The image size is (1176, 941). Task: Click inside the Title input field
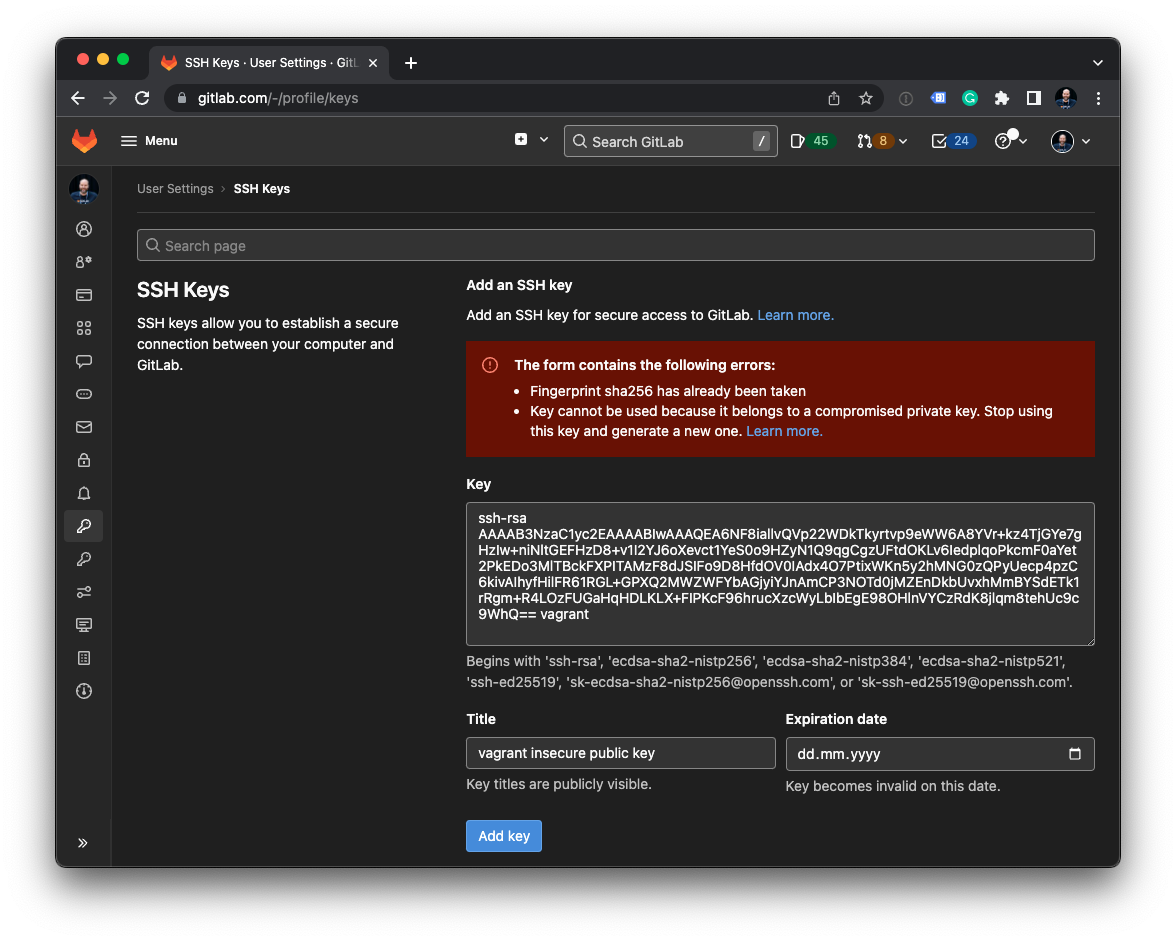[x=619, y=753]
